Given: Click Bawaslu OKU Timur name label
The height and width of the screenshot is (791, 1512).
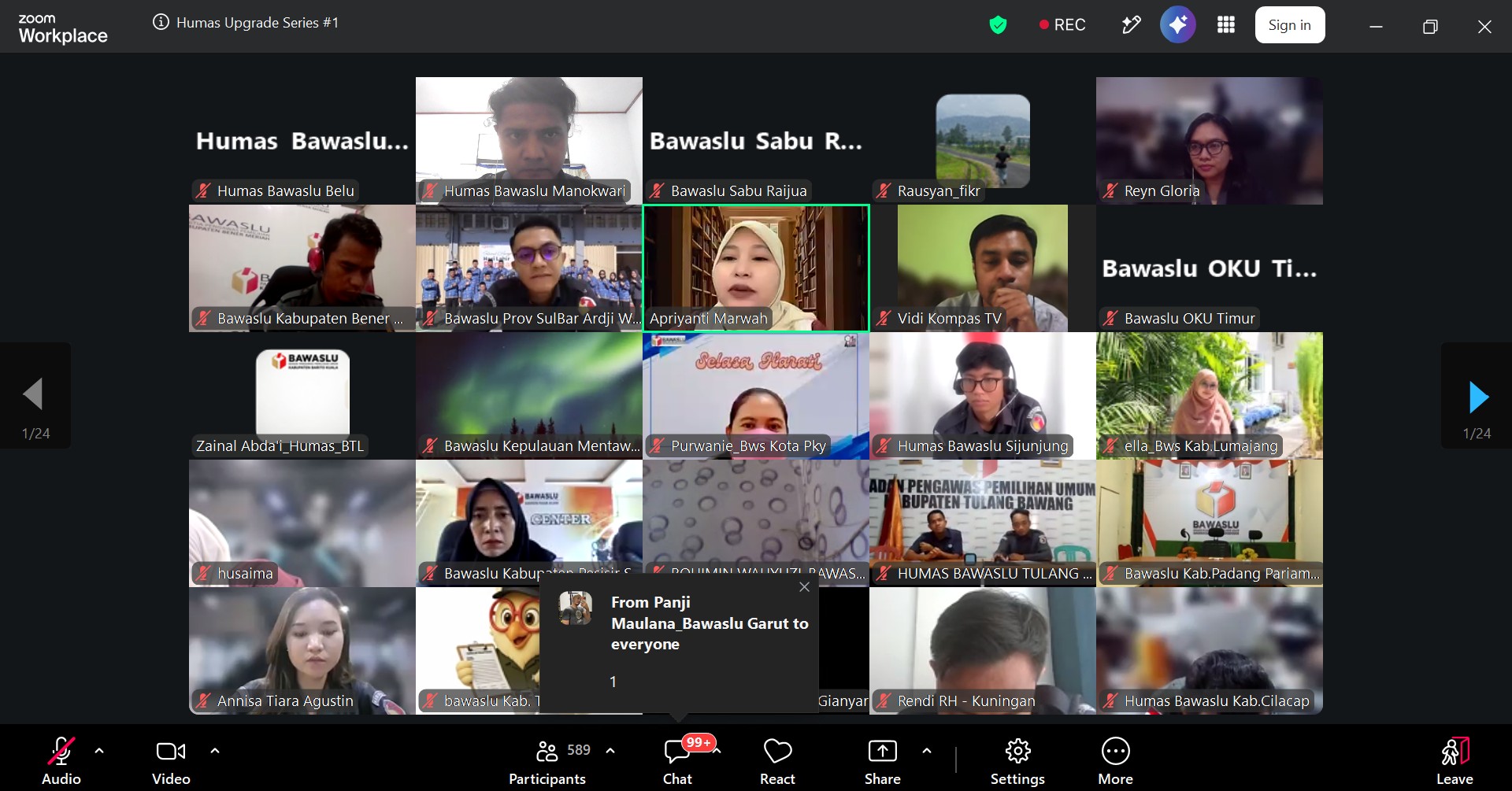Looking at the screenshot, I should [x=1189, y=319].
